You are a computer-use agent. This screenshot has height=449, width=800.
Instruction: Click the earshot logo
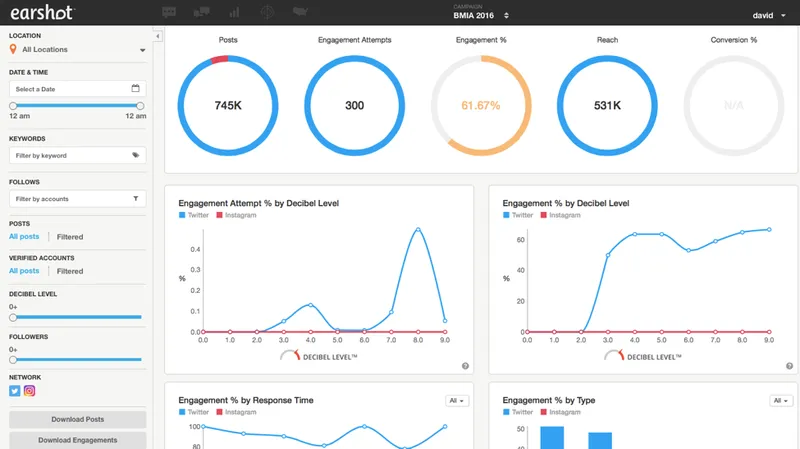[x=42, y=12]
